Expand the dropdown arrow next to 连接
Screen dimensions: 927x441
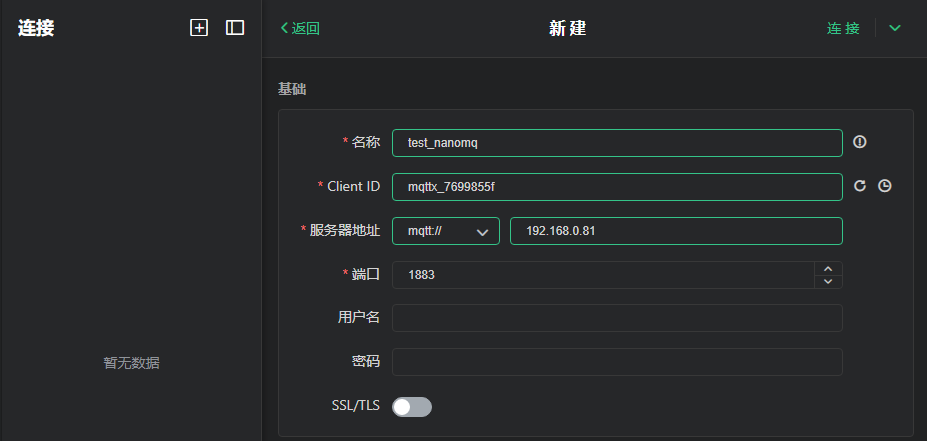[895, 28]
